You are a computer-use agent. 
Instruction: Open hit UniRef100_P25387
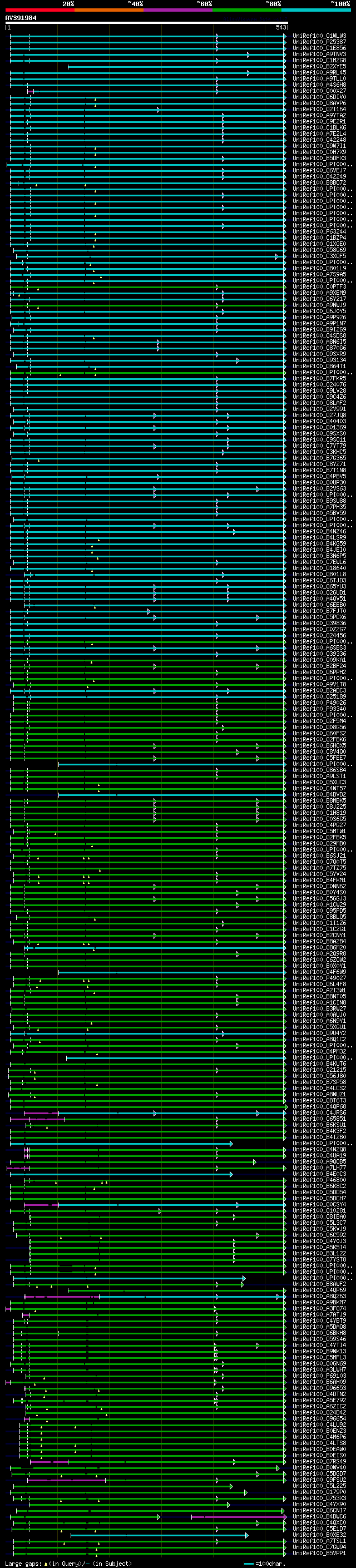point(319,42)
